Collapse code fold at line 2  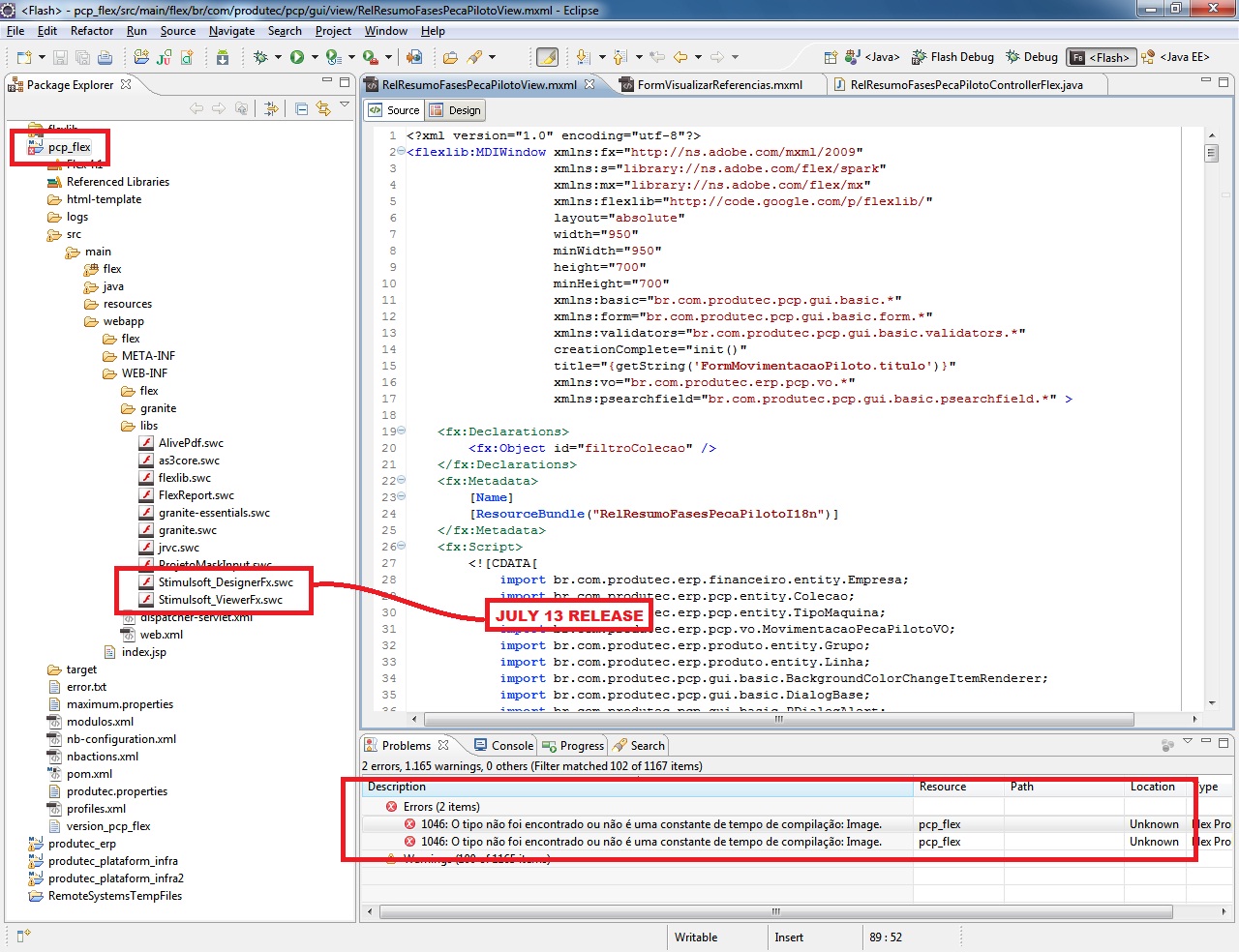point(402,152)
